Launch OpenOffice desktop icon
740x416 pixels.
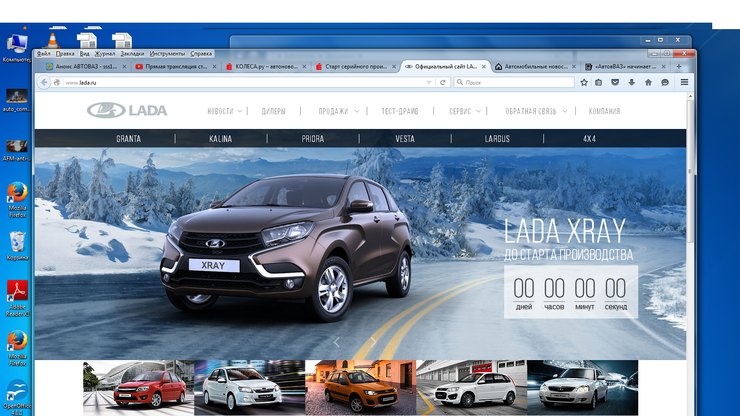(17, 397)
